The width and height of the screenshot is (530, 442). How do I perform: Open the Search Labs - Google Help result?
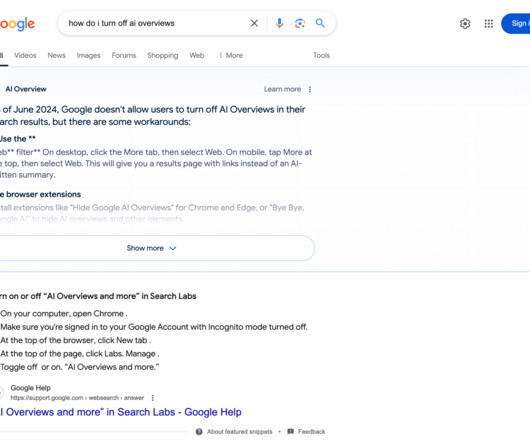pyautogui.click(x=121, y=412)
